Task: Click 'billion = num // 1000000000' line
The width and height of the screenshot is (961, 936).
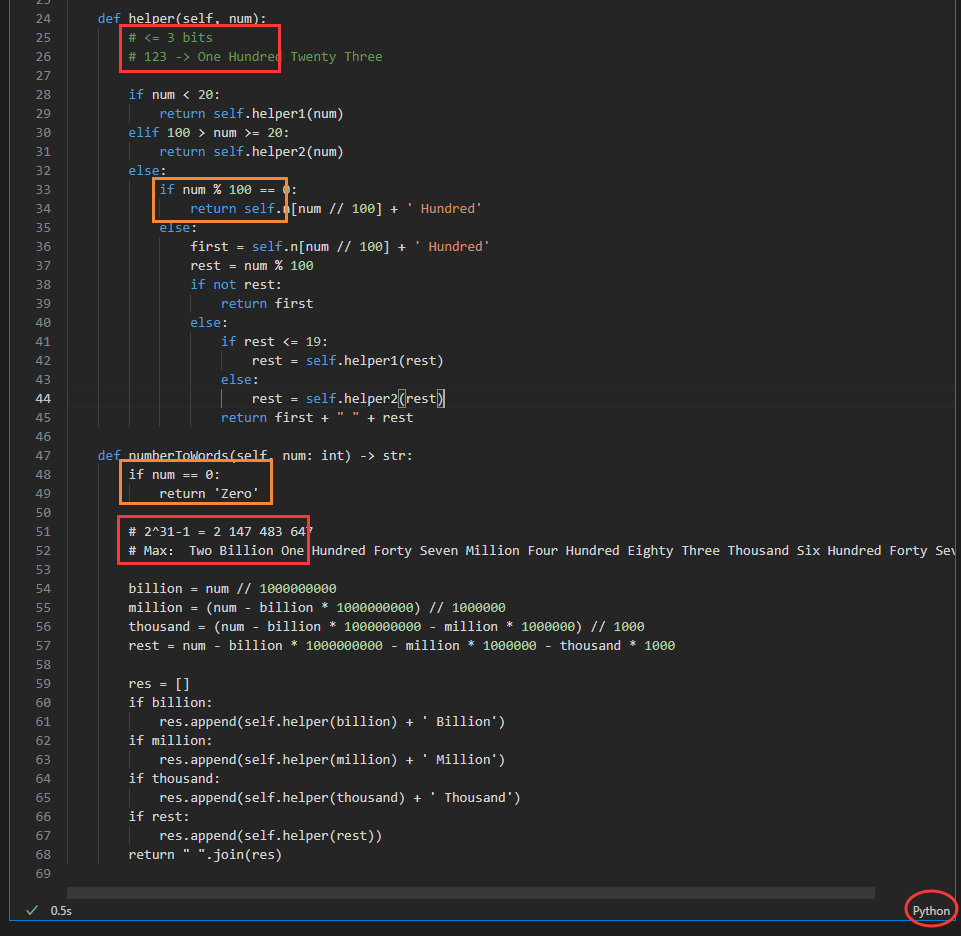Action: 232,588
